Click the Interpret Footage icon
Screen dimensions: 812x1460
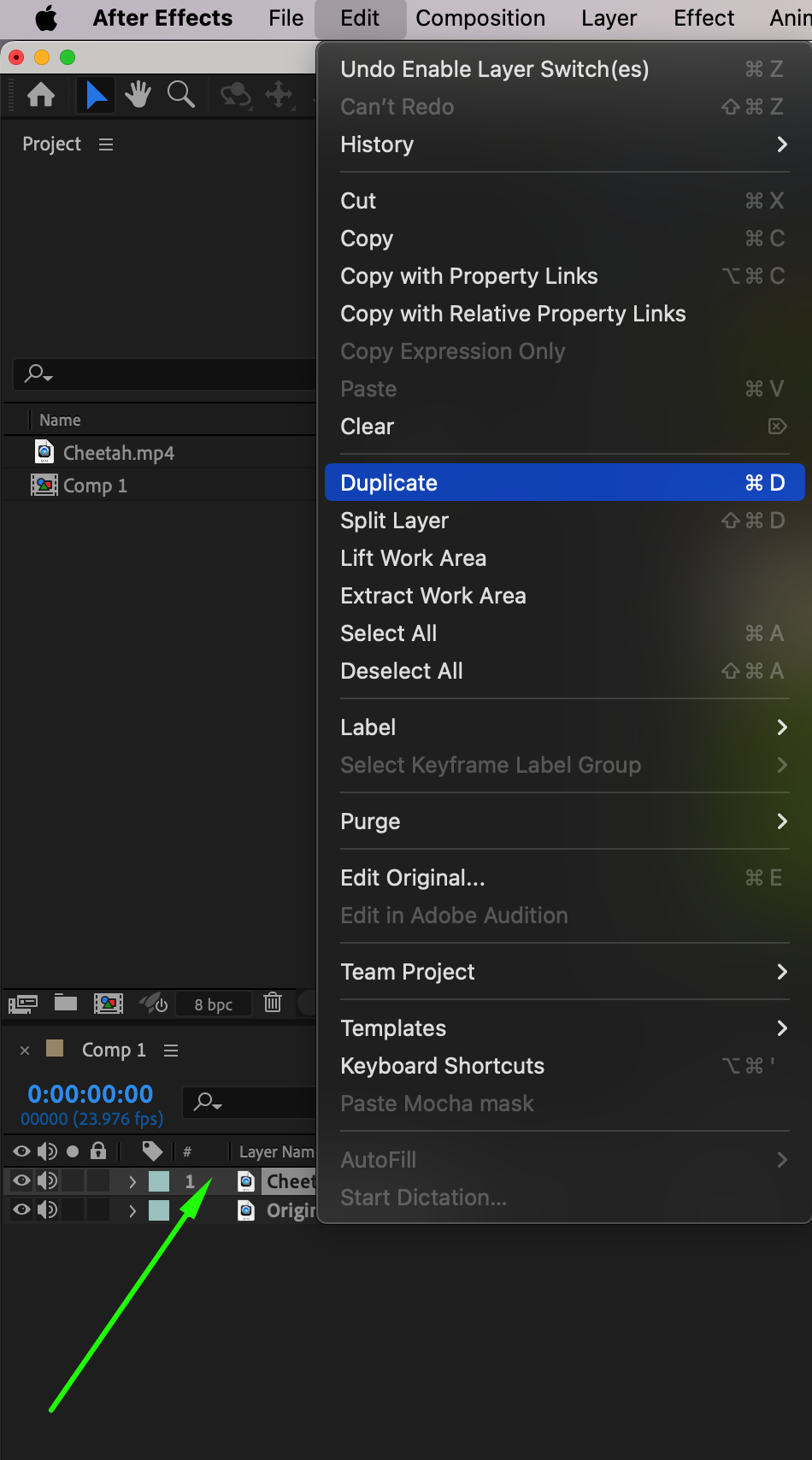pos(23,1003)
